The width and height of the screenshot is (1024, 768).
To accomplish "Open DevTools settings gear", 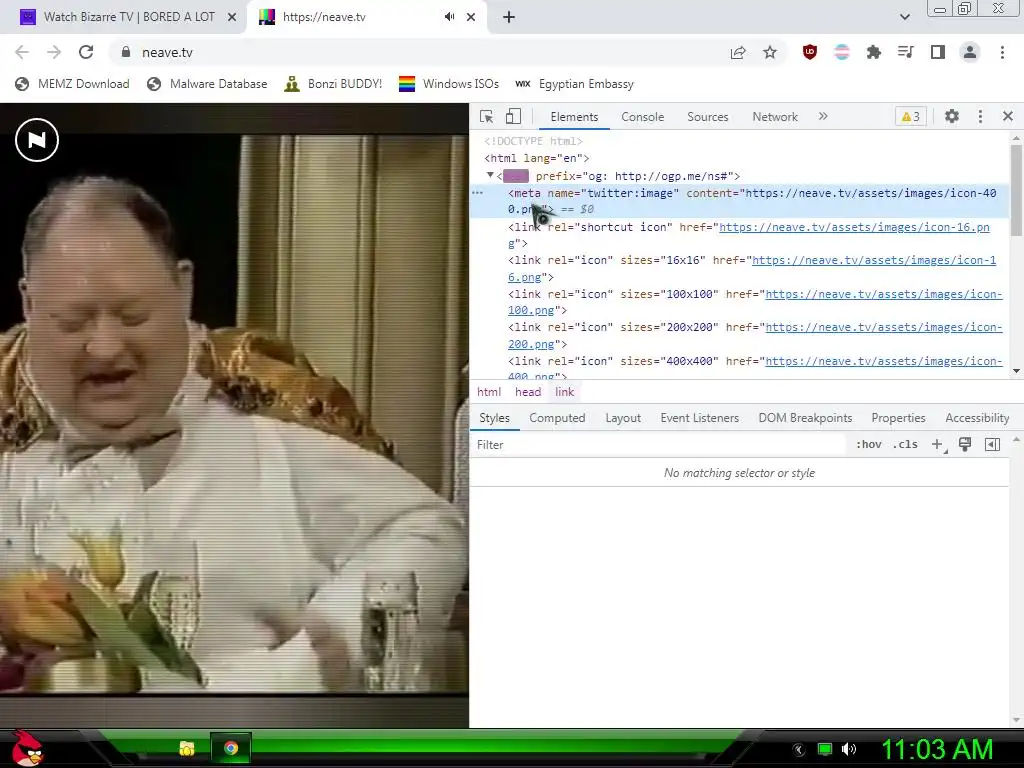I will (x=952, y=116).
